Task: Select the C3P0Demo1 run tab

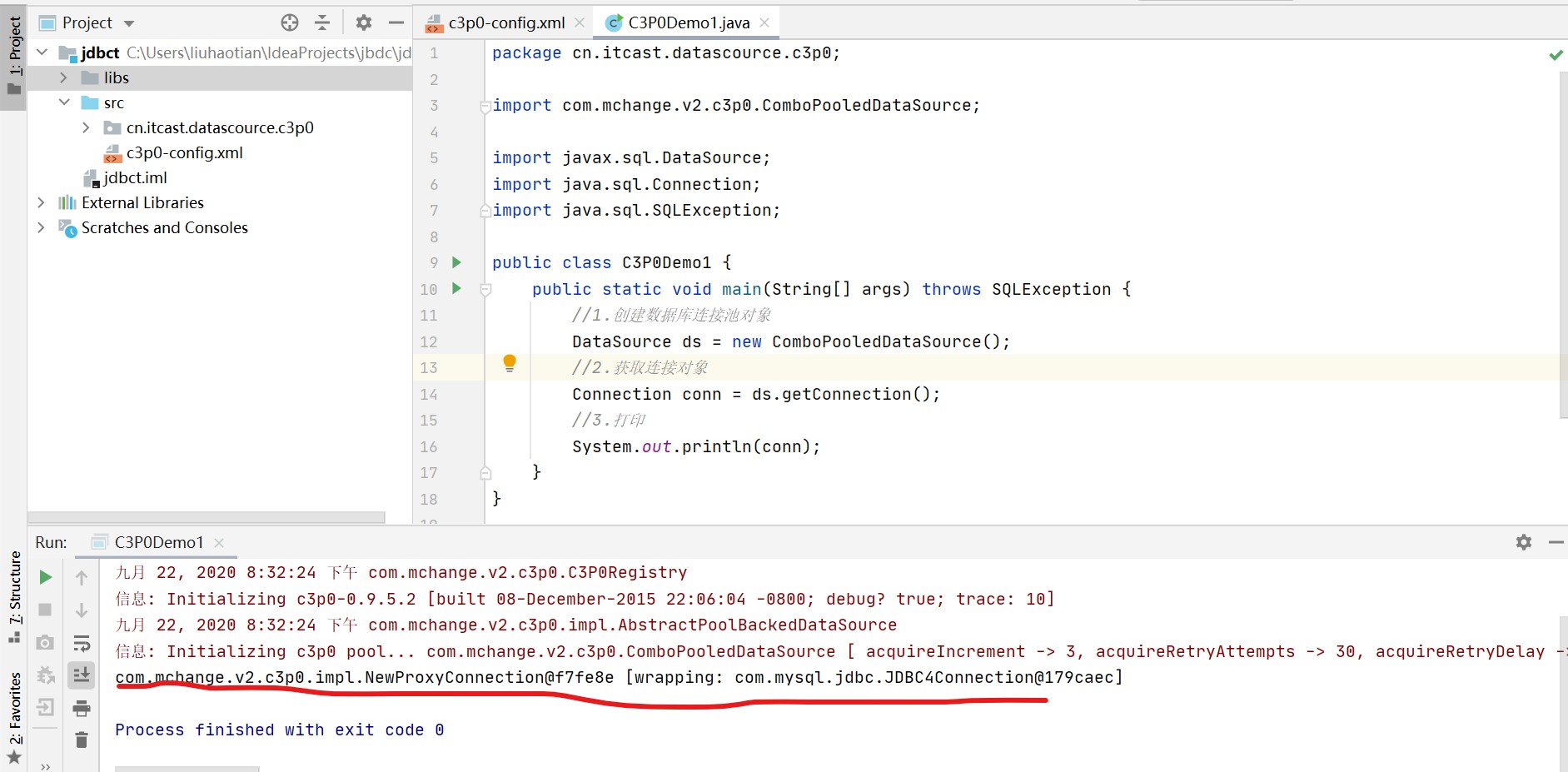Action: point(158,542)
